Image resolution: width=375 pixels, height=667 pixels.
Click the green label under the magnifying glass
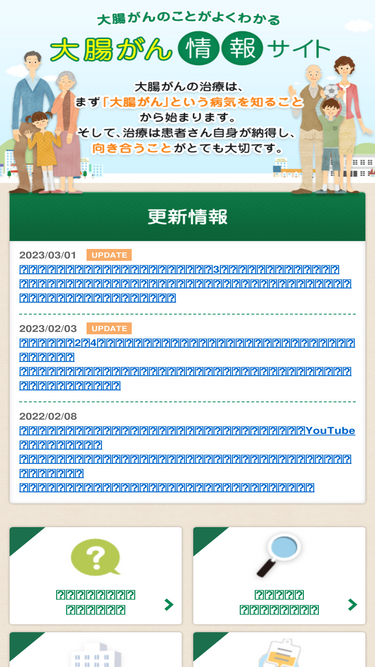coord(279,602)
